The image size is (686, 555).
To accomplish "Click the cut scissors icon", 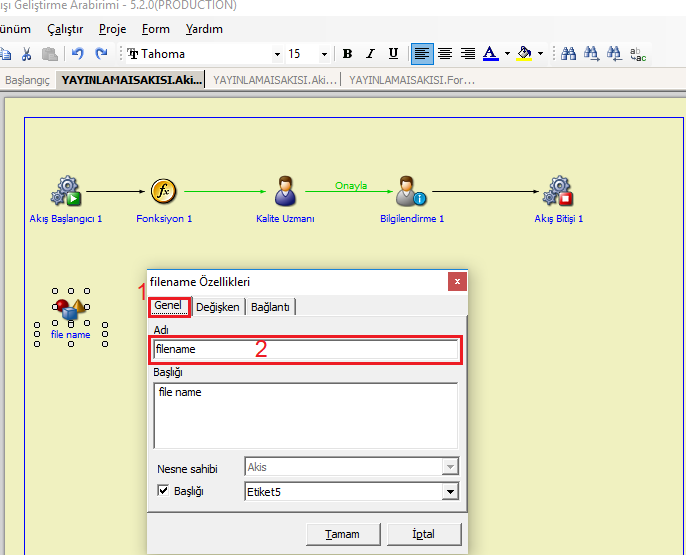I will [27, 54].
